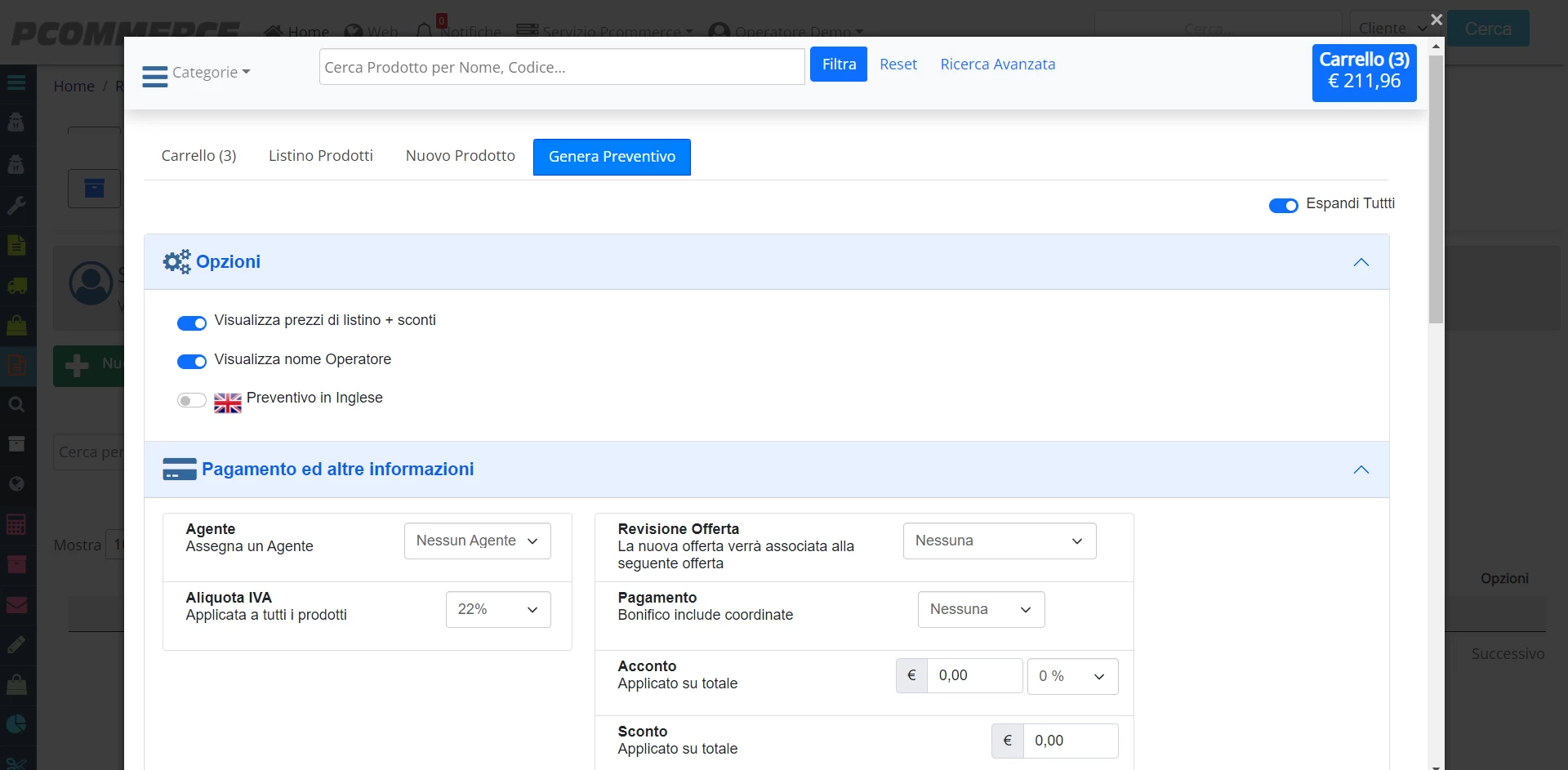
Task: Click the green plus icon button
Action: point(77,365)
